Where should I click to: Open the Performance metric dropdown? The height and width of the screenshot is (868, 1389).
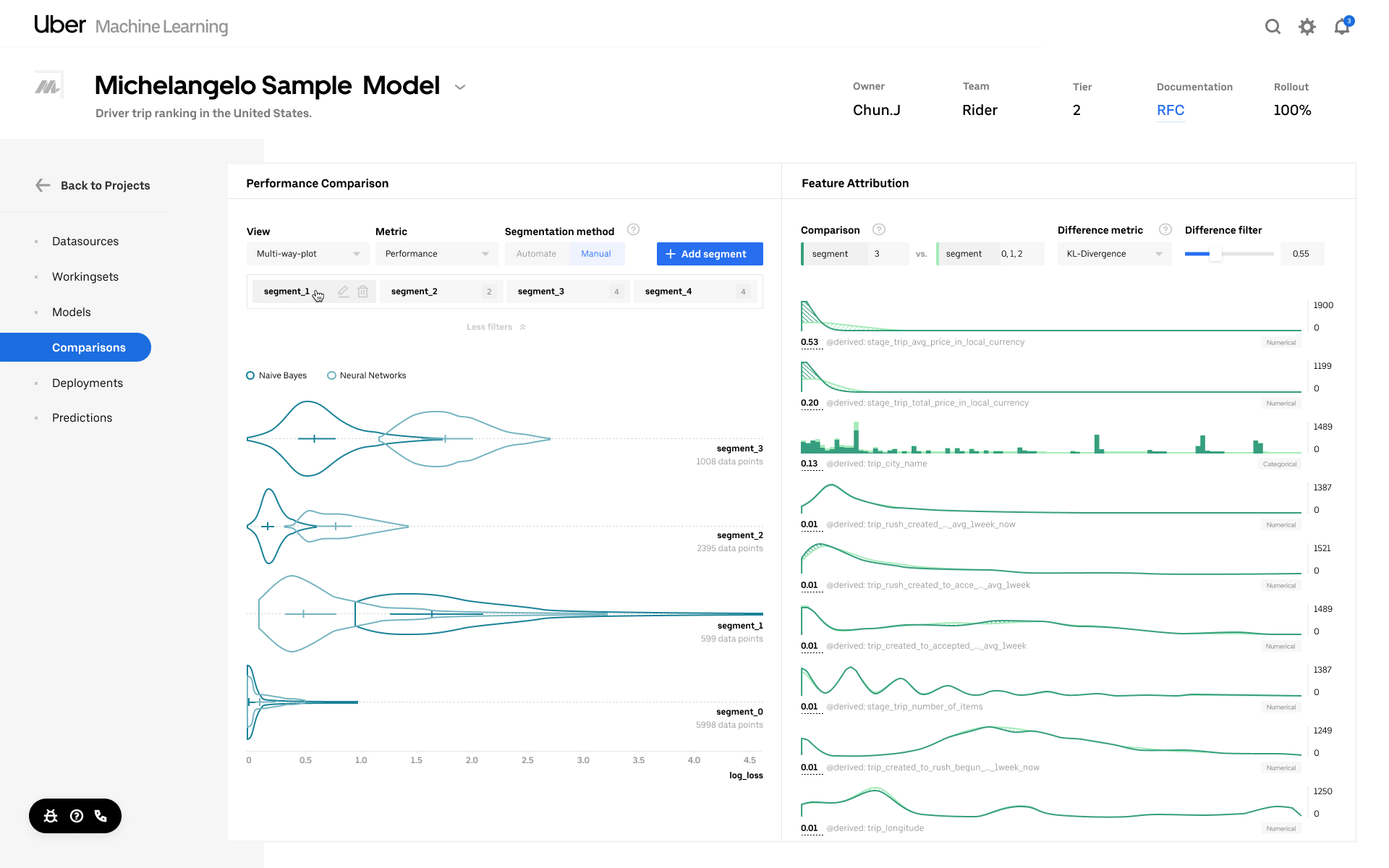coord(436,254)
